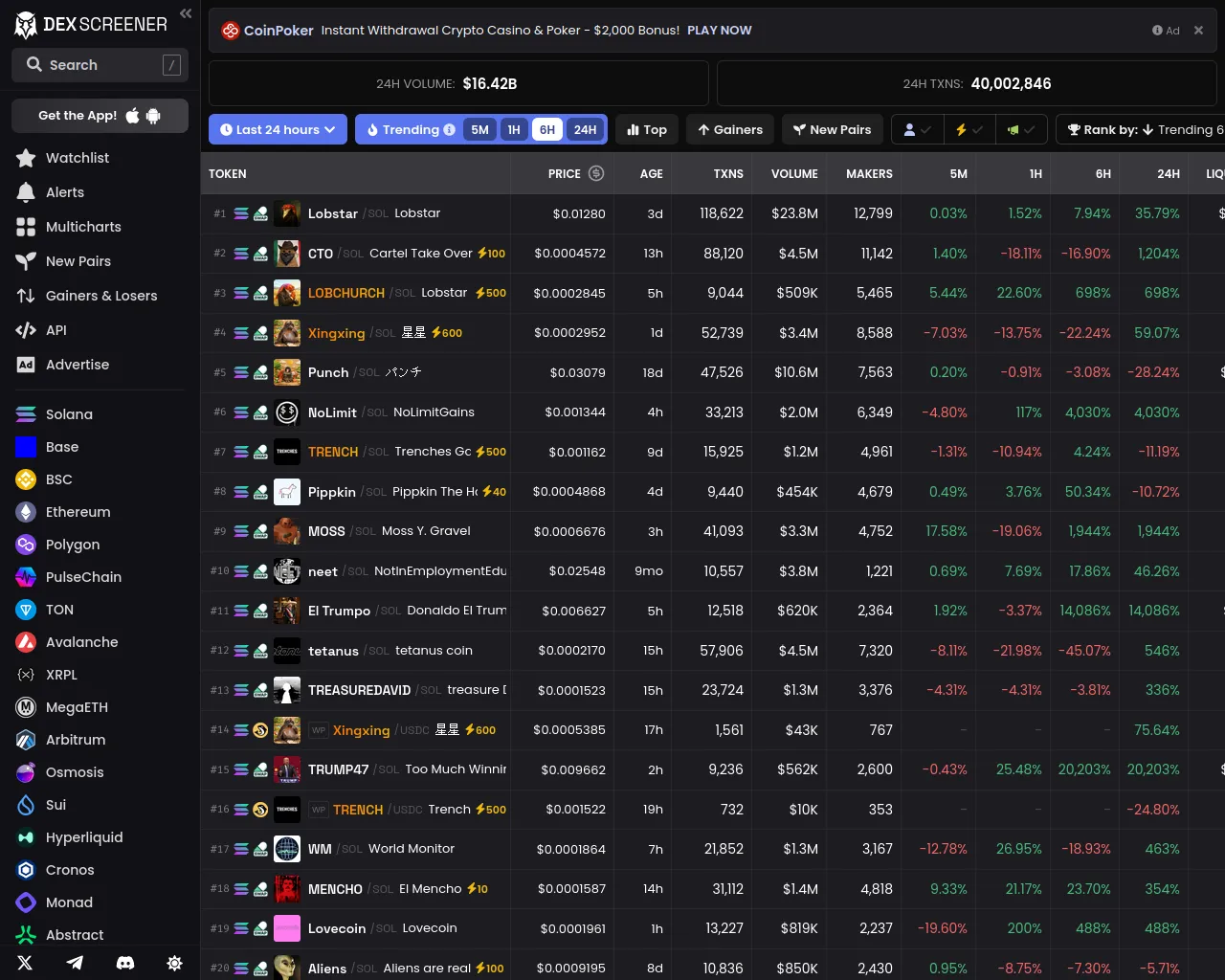Click the Trending info icon
The image size is (1225, 980).
pos(449,130)
